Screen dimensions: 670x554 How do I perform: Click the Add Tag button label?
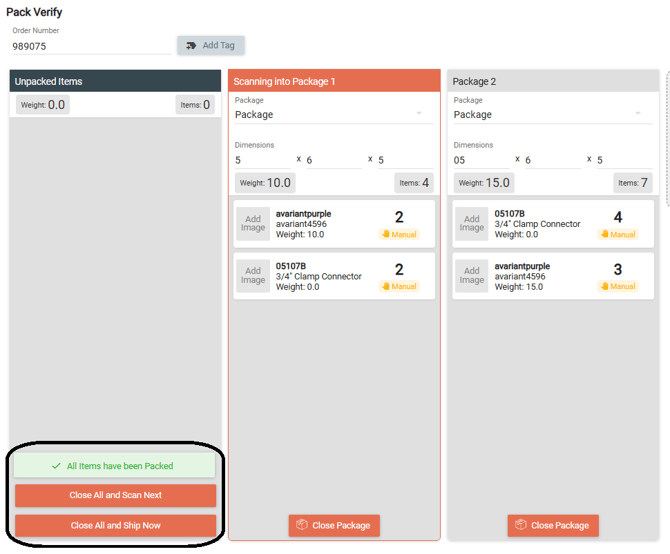click(x=218, y=45)
